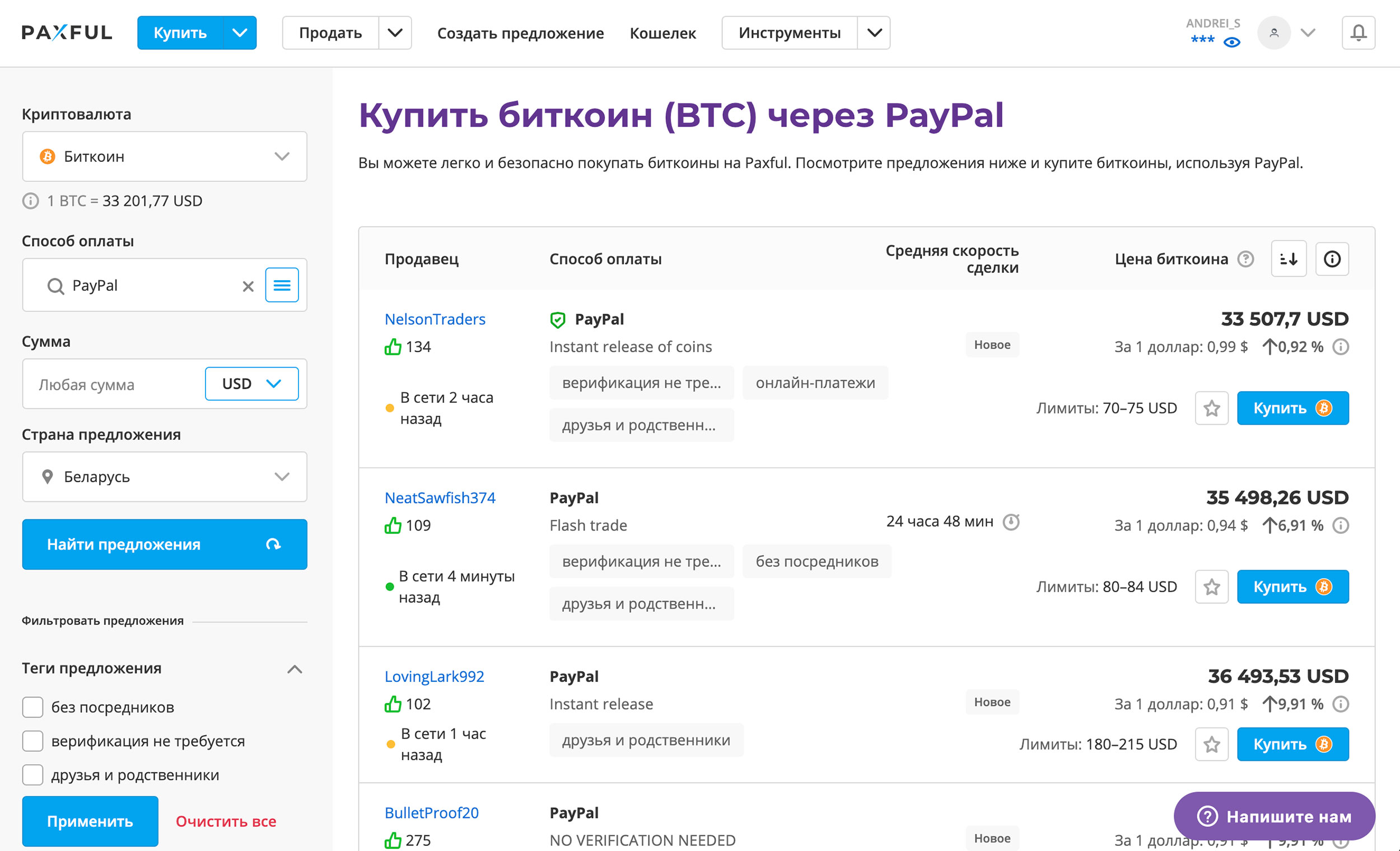This screenshot has height=851, width=1400.
Task: Click the BTC rate info icon
Action: click(31, 201)
